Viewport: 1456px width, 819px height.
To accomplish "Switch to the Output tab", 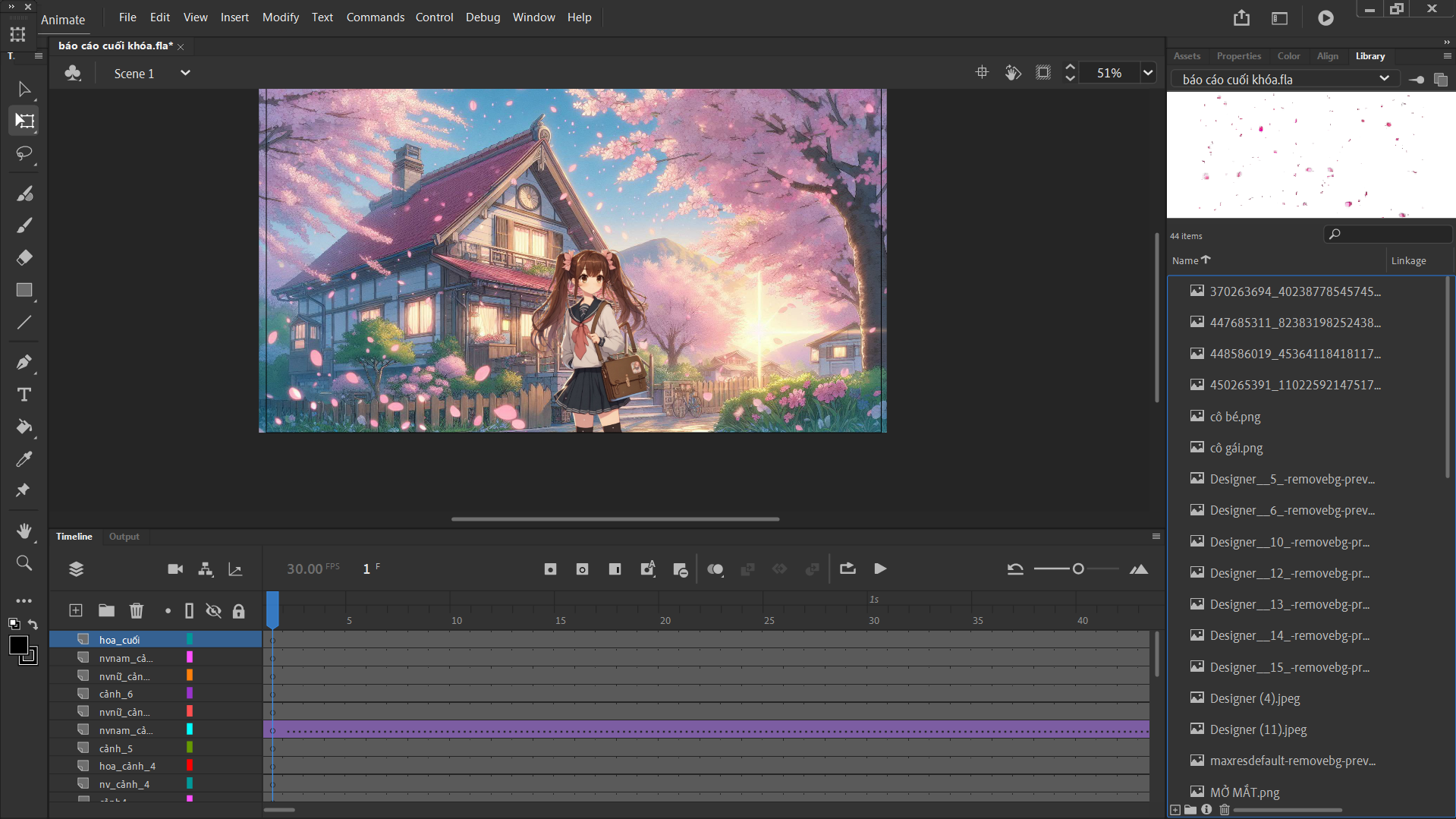I will (124, 537).
